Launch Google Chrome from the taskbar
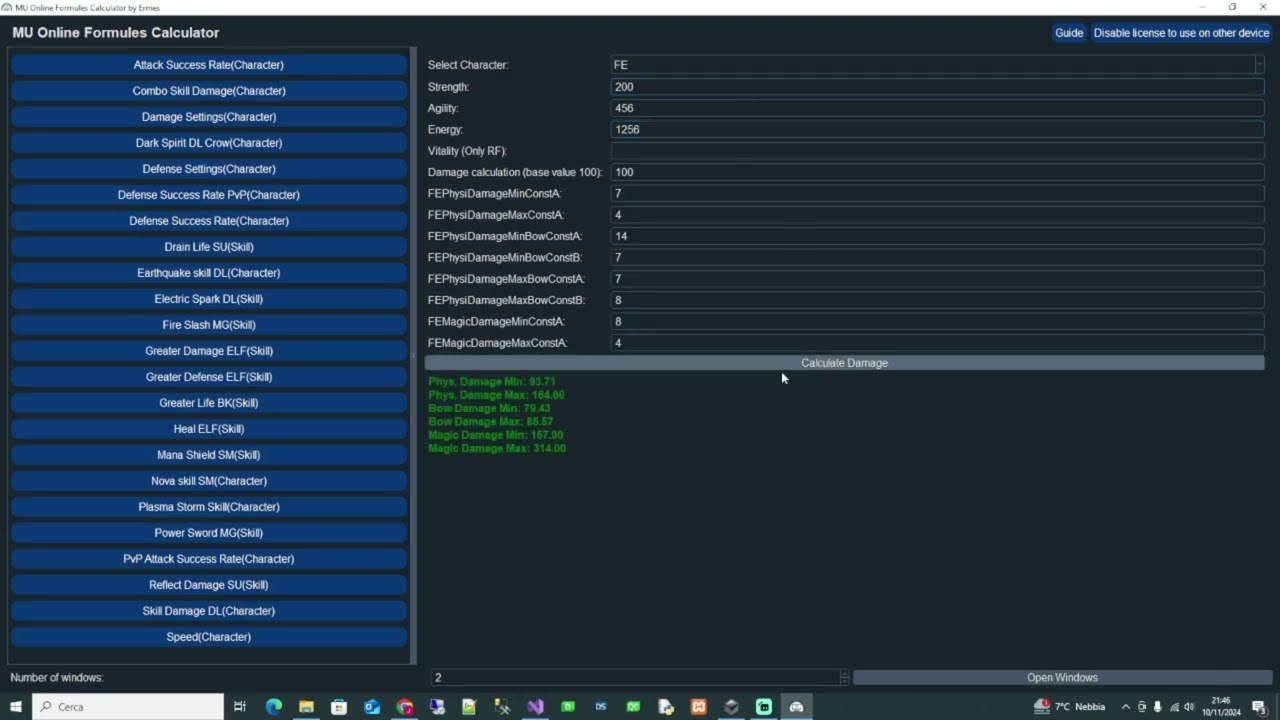This screenshot has height=720, width=1280. click(405, 707)
